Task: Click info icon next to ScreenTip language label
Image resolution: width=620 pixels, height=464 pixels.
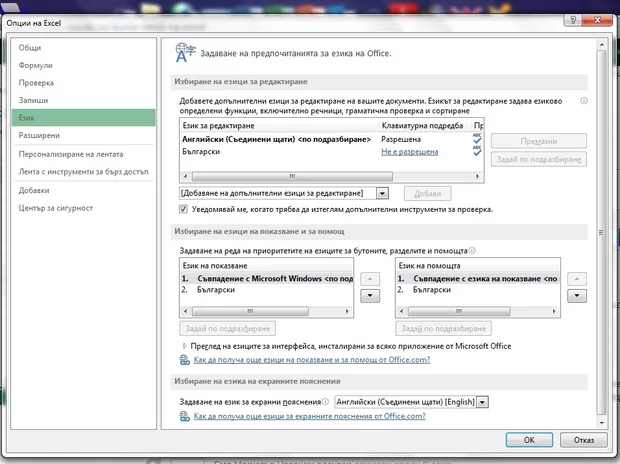Action: [325, 402]
